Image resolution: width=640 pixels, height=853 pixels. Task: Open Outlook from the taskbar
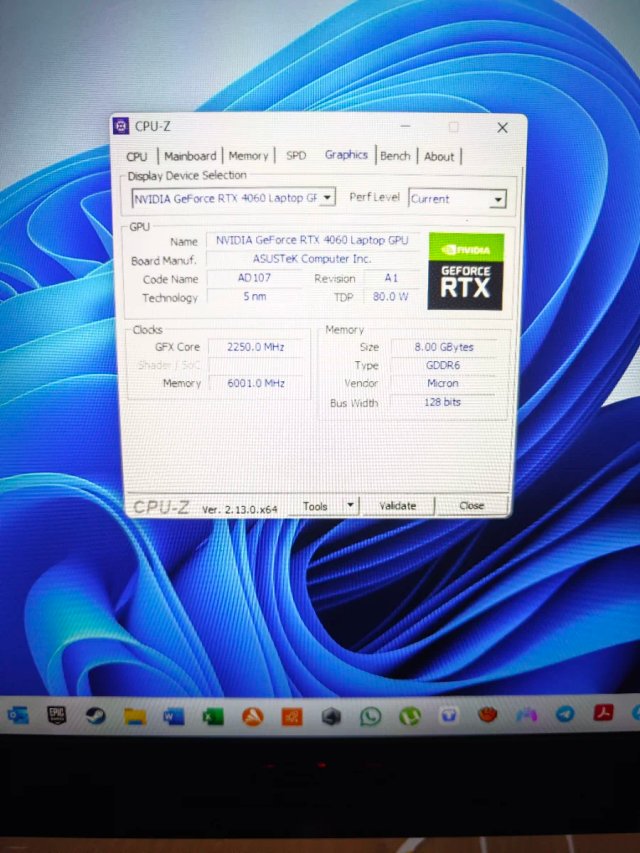click(18, 715)
